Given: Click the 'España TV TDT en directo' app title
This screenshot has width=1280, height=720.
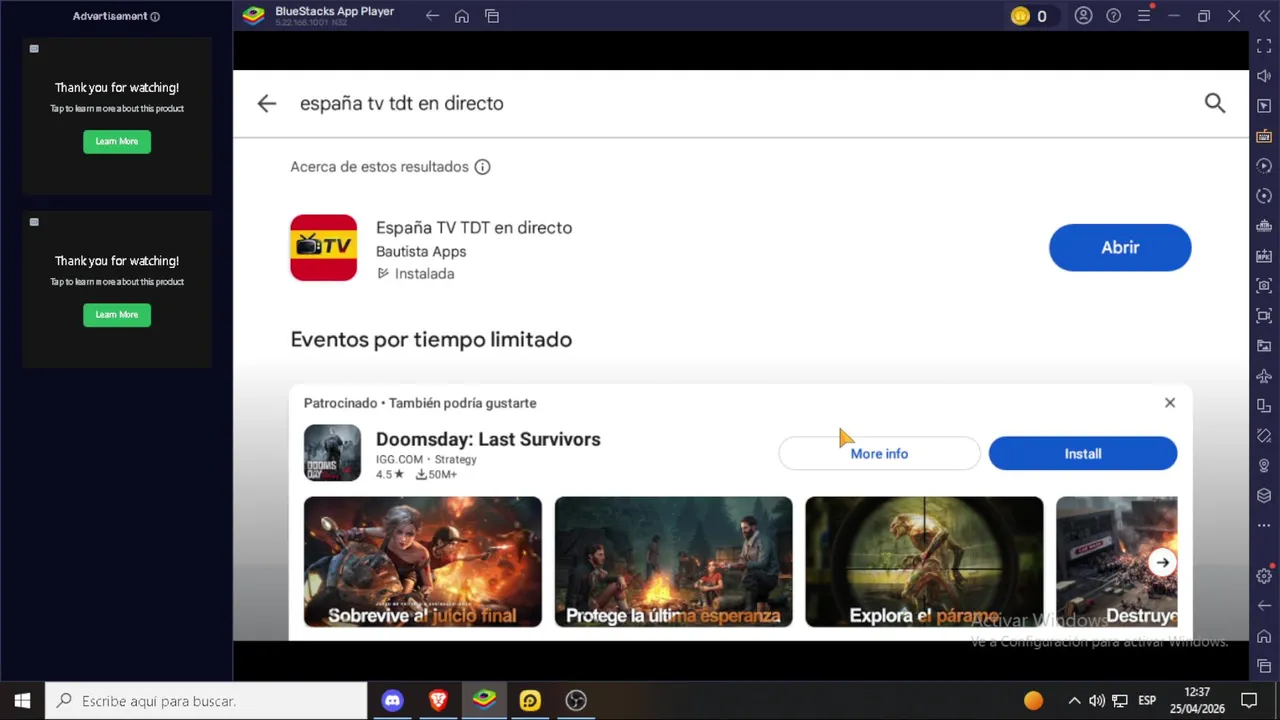Looking at the screenshot, I should (474, 228).
